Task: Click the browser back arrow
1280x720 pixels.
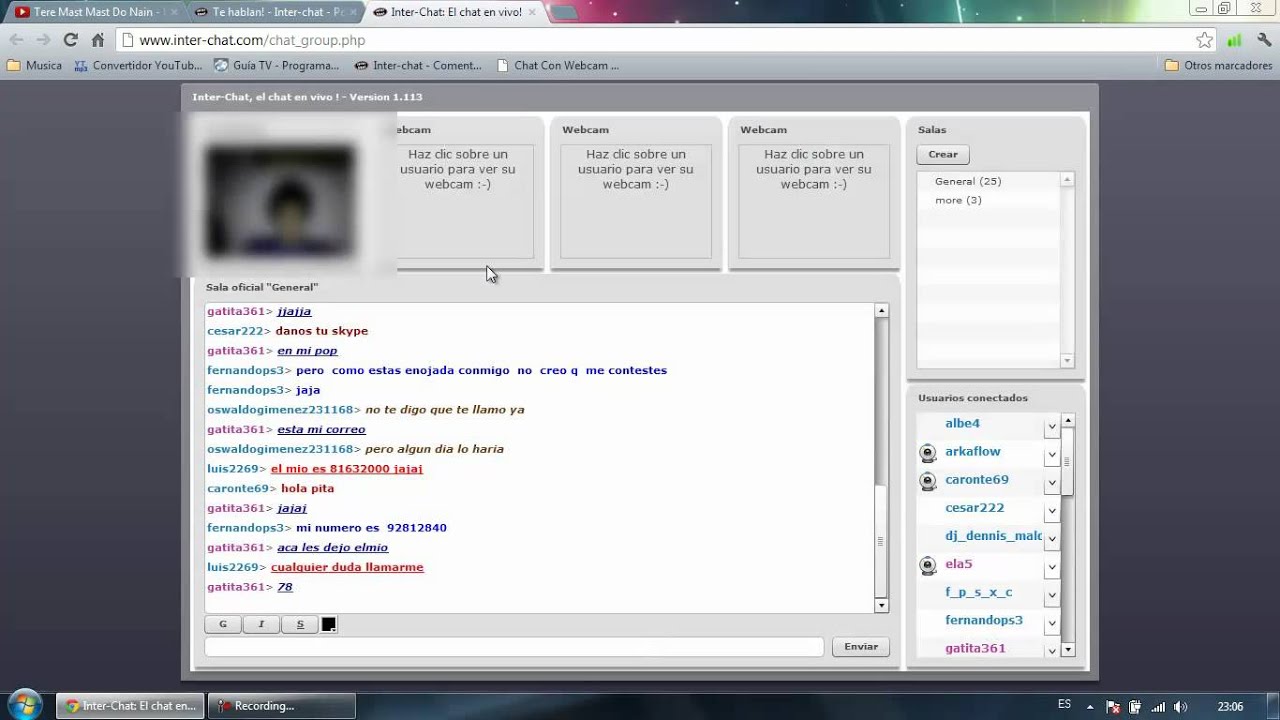Action: coord(16,40)
